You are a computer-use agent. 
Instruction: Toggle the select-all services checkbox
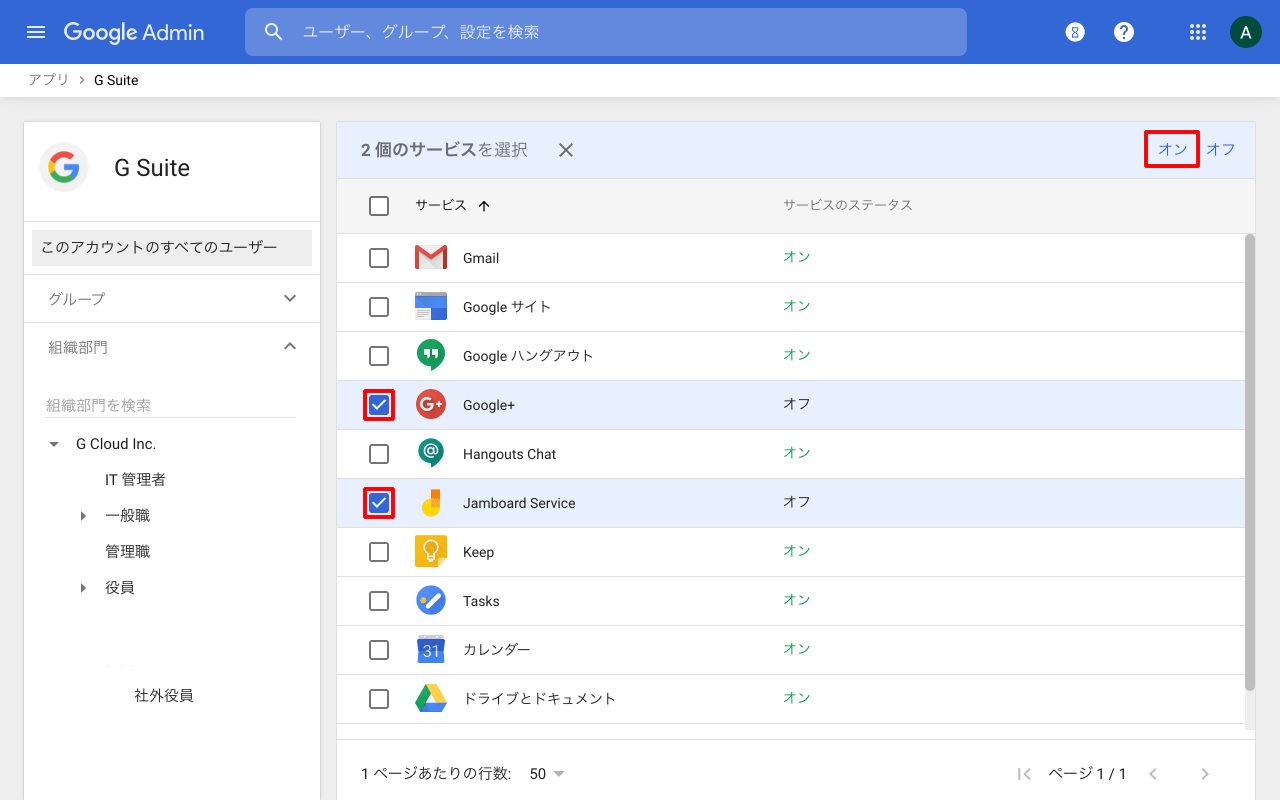(379, 206)
